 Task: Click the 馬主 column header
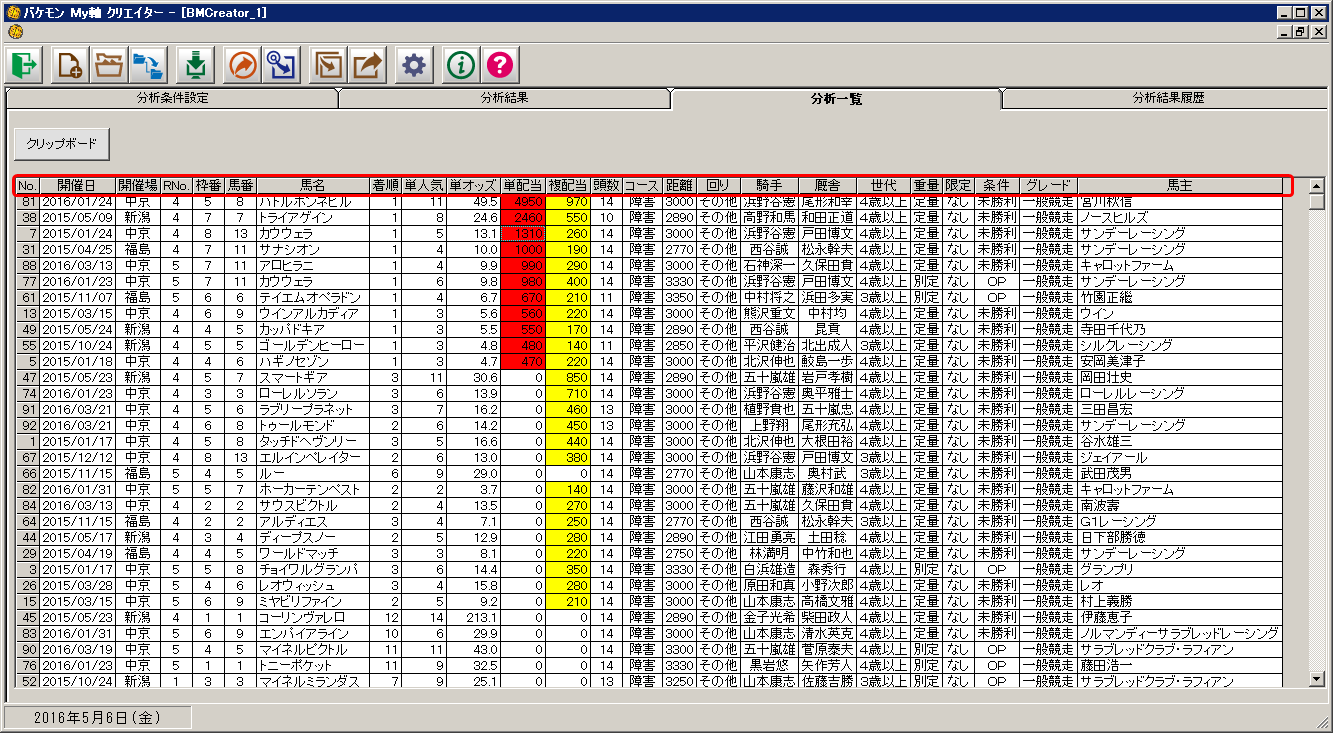coord(1179,185)
